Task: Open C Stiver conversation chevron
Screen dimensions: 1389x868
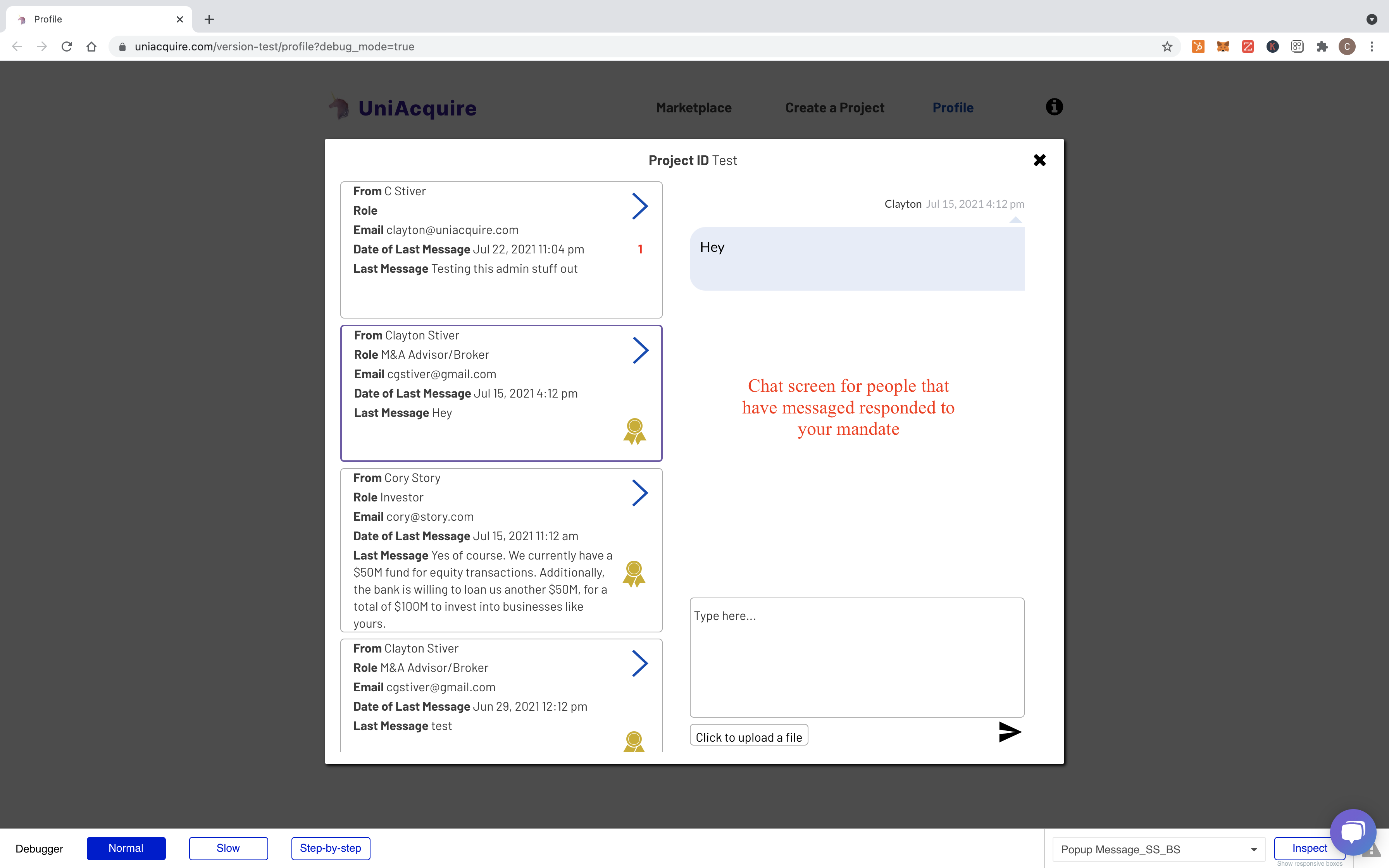Action: coord(639,206)
